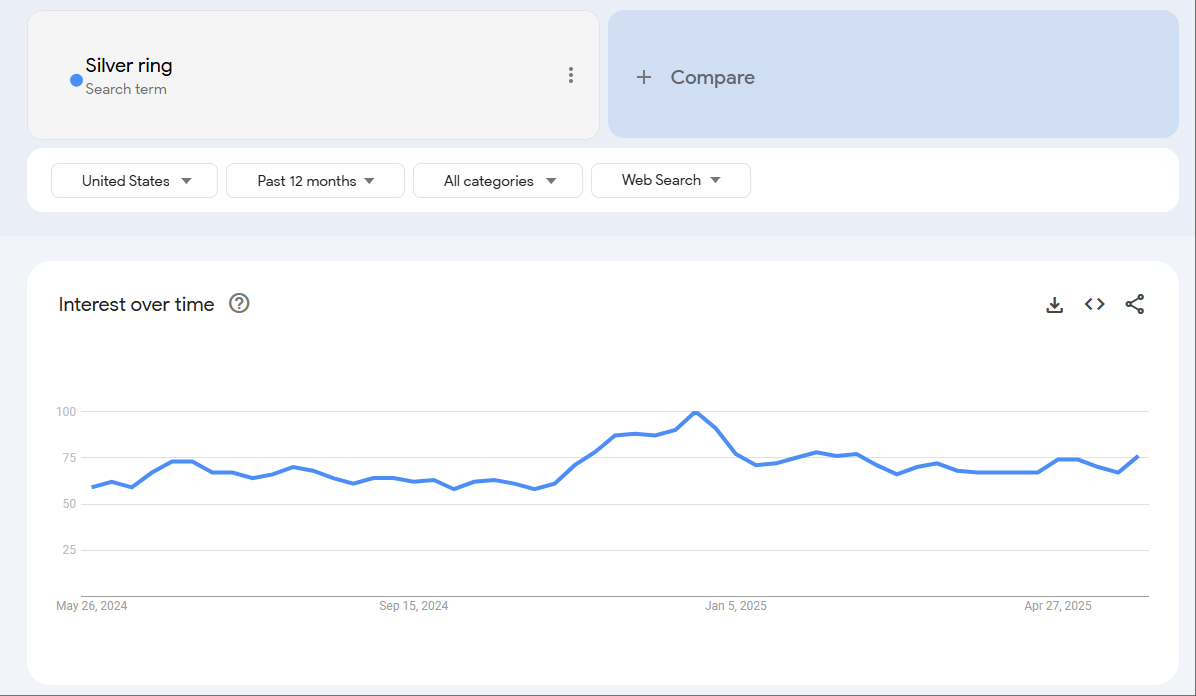Screen dimensions: 1196x696
Task: Click the chart peak near Jan 5, 2025
Action: (697, 412)
